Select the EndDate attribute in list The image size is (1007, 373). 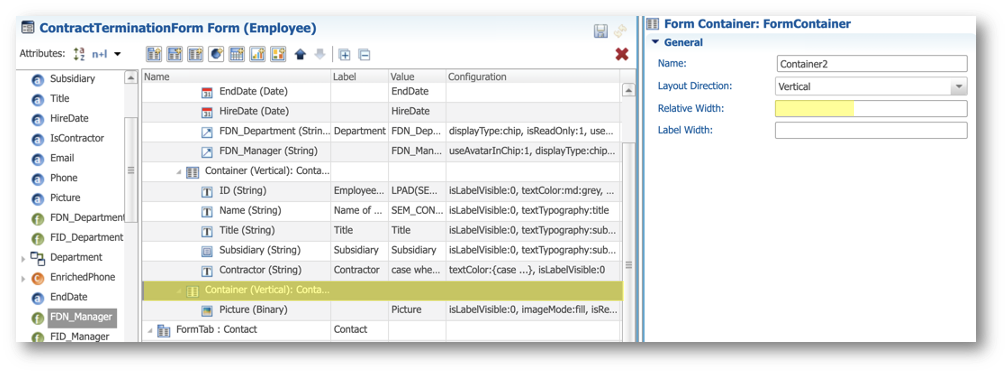(68, 297)
